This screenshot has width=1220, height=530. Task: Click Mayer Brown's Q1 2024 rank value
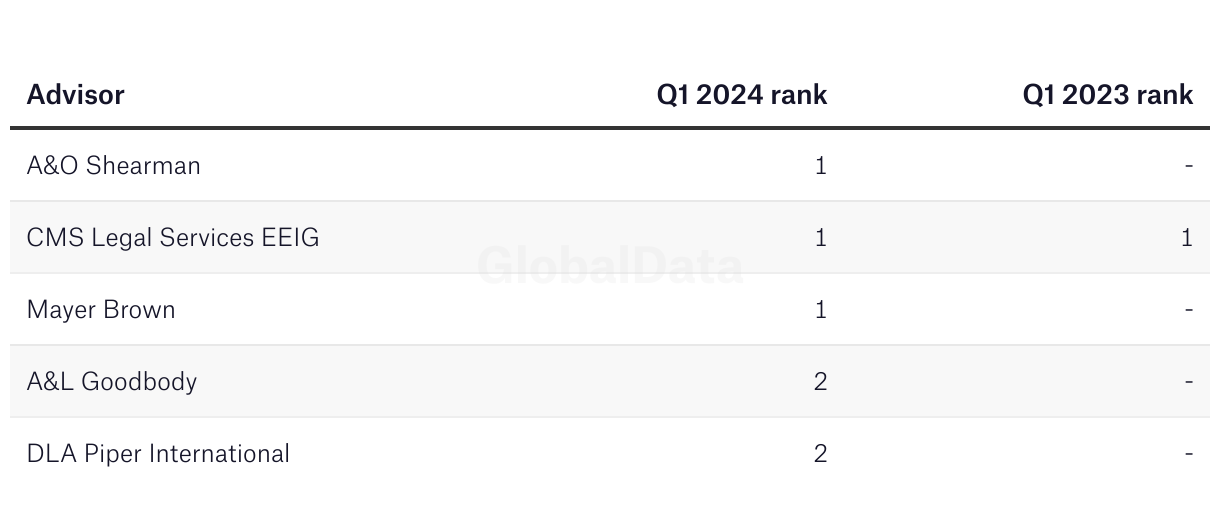point(821,310)
